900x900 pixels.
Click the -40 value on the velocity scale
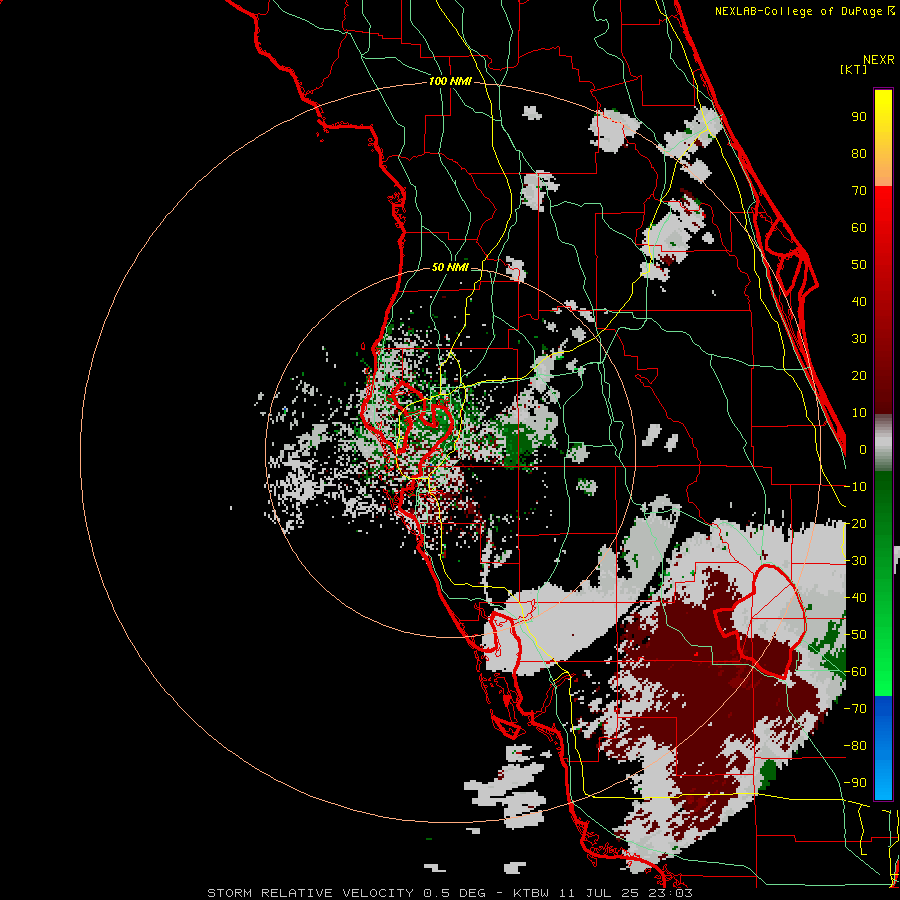pyautogui.click(x=855, y=598)
